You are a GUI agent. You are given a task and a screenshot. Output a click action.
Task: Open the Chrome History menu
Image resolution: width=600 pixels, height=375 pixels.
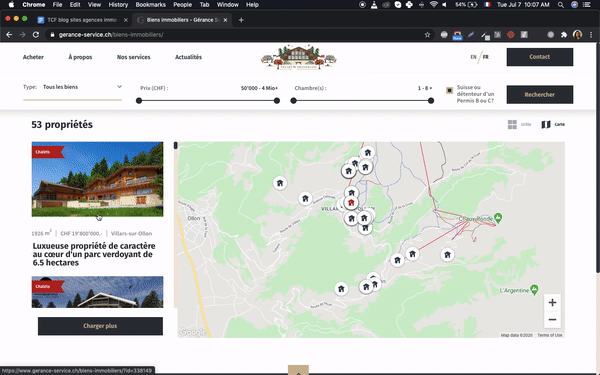(x=118, y=5)
